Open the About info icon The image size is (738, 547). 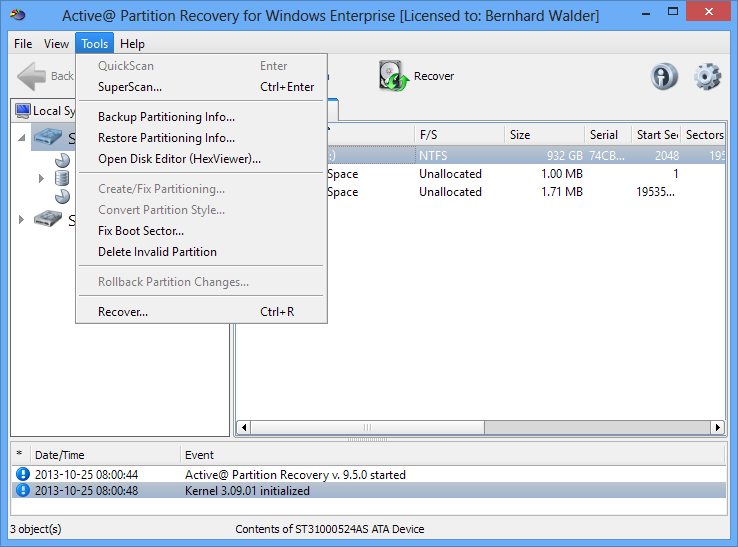pos(664,76)
